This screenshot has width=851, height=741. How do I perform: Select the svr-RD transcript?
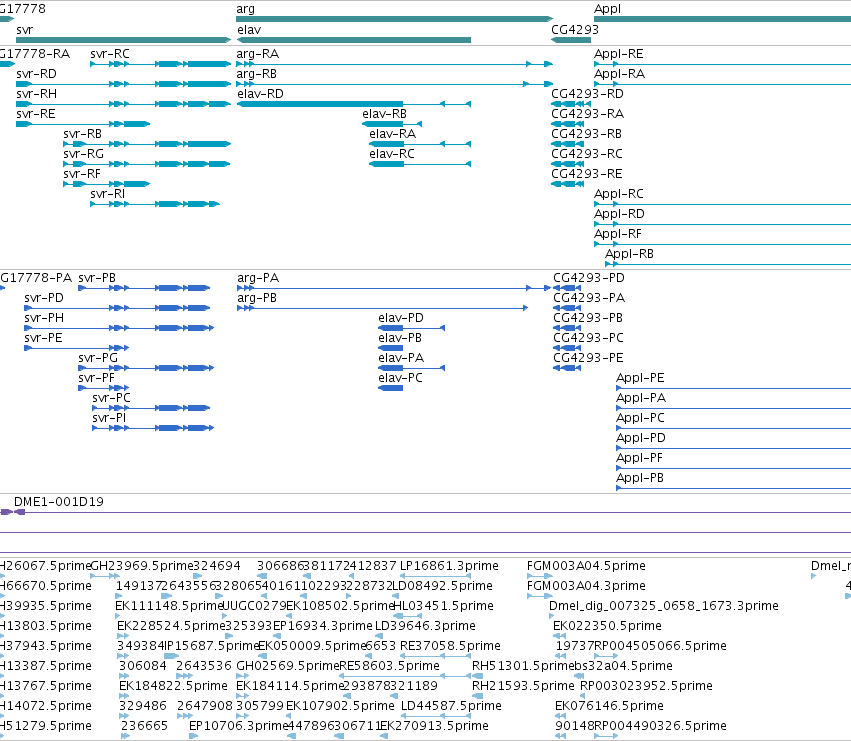(x=124, y=84)
